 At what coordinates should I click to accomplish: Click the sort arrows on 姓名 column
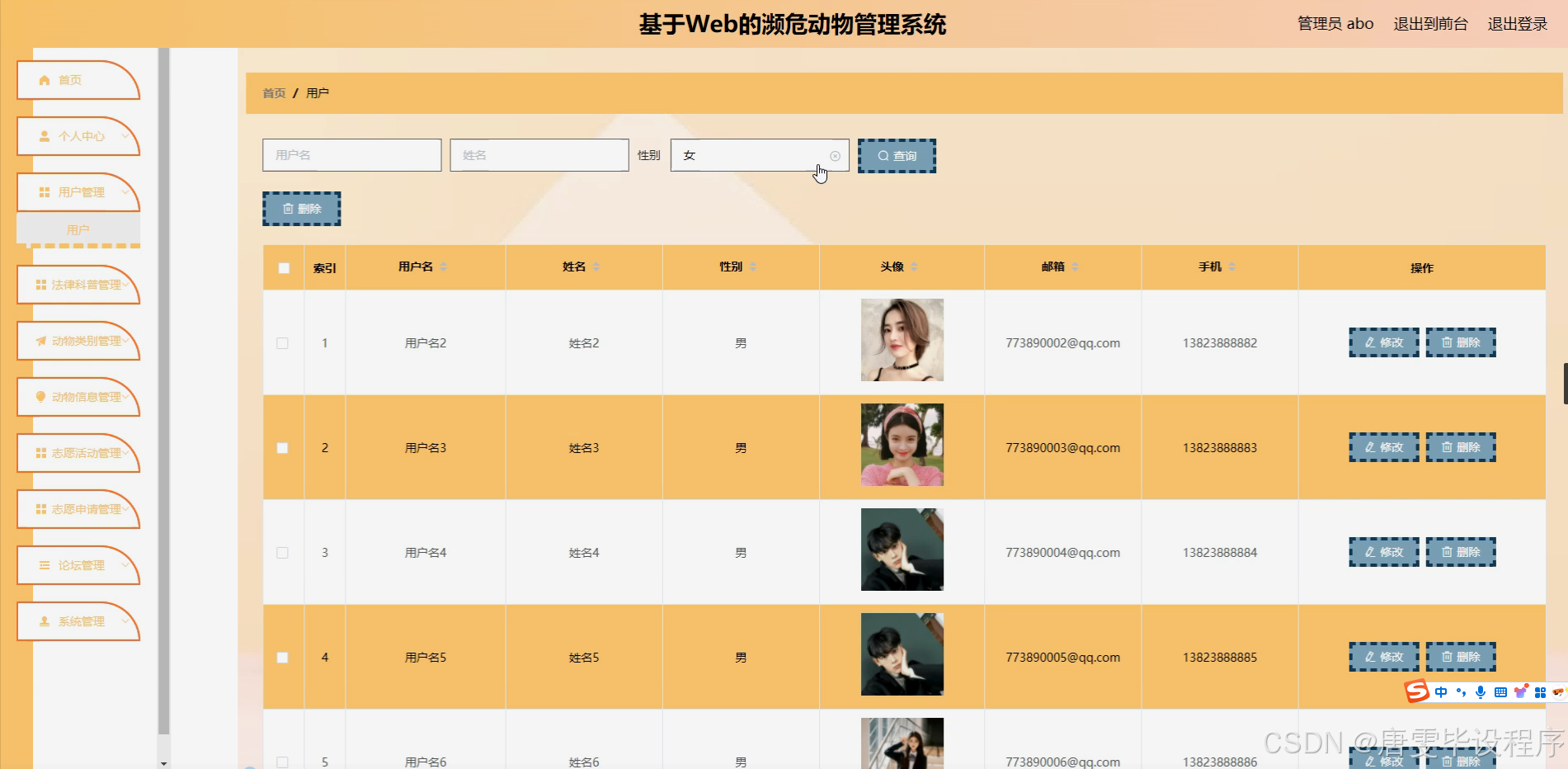coord(596,267)
